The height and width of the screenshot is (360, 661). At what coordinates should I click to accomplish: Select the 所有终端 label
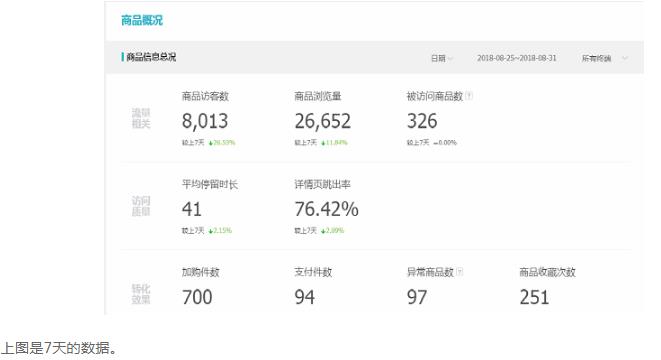[596, 58]
